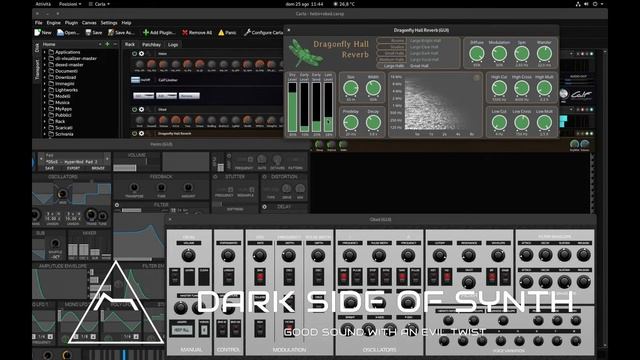
Task: Toggle enable on the Dragonfly Hall Reverb rack row
Action: pyautogui.click(x=134, y=133)
